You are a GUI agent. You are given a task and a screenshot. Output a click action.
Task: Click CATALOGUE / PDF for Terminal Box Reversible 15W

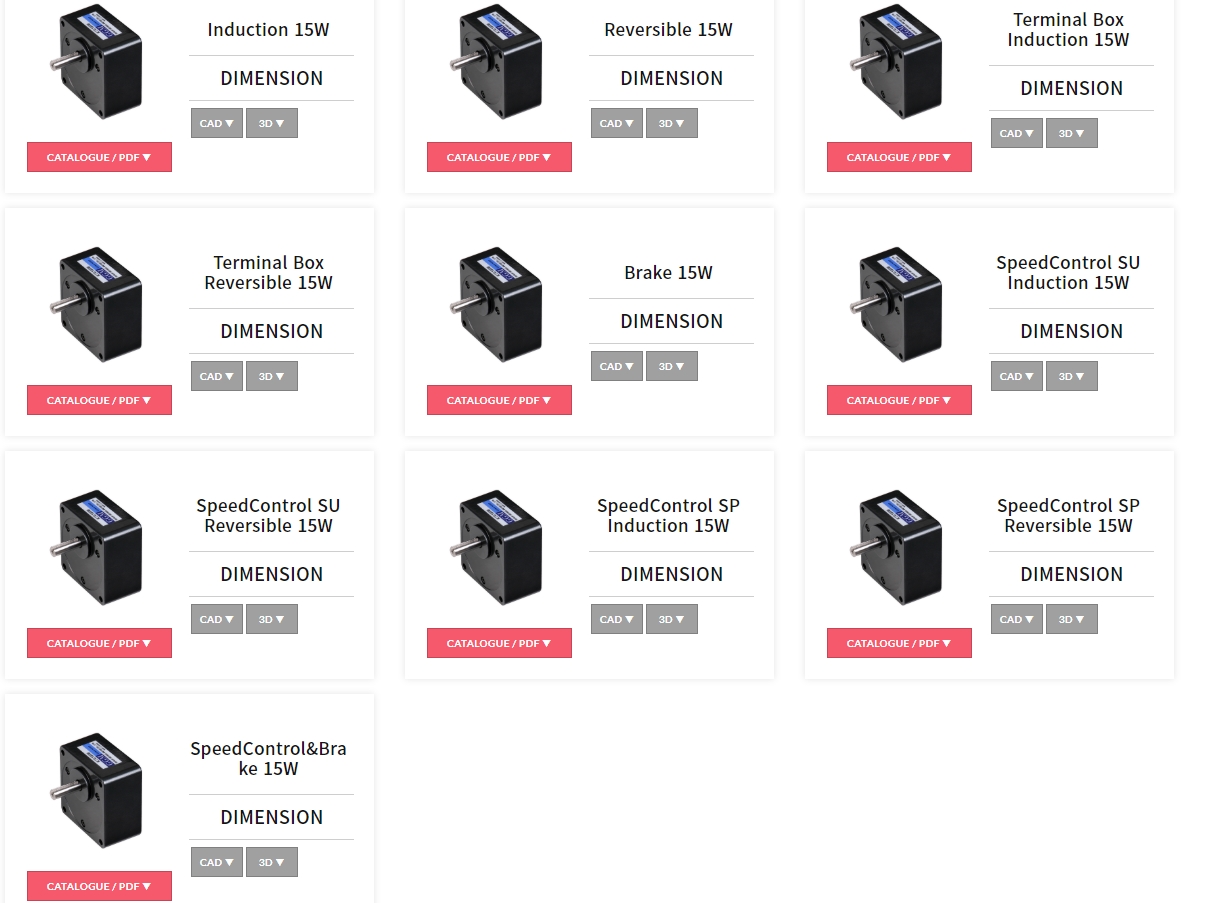tap(99, 400)
